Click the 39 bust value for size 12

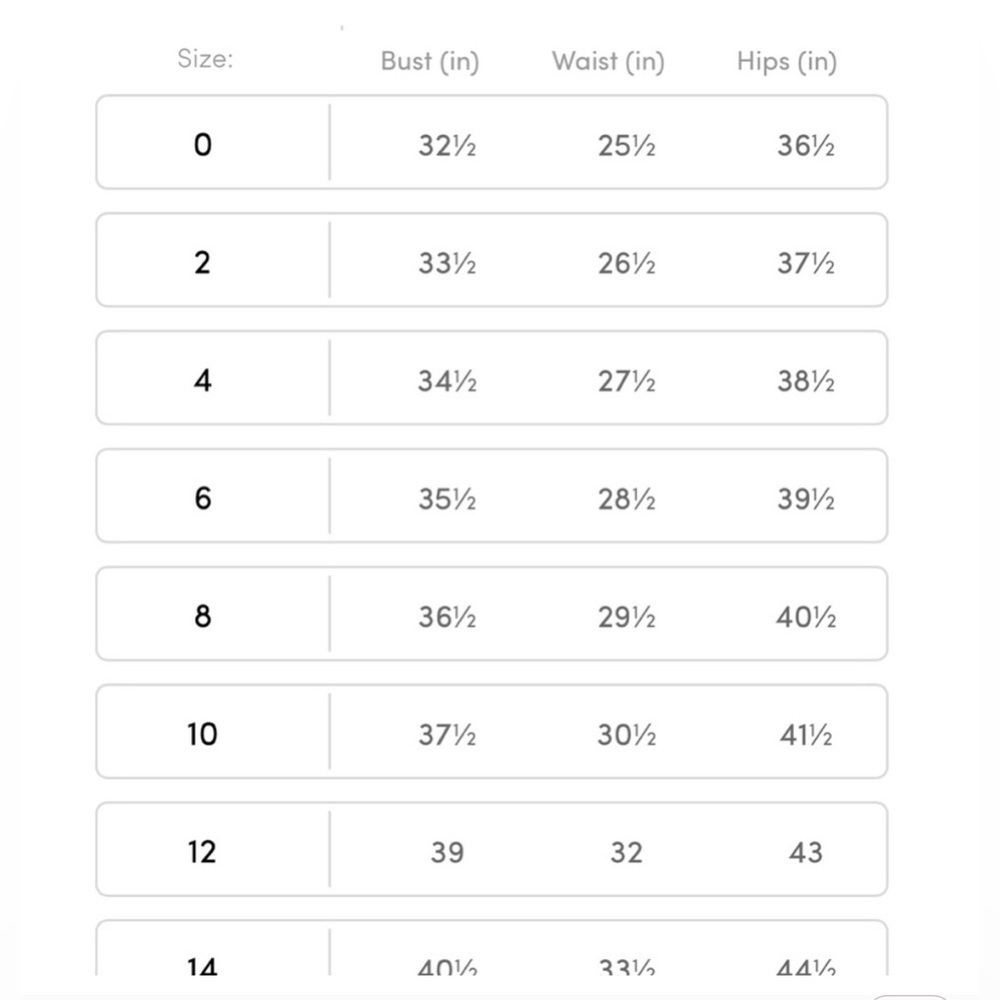tap(447, 853)
